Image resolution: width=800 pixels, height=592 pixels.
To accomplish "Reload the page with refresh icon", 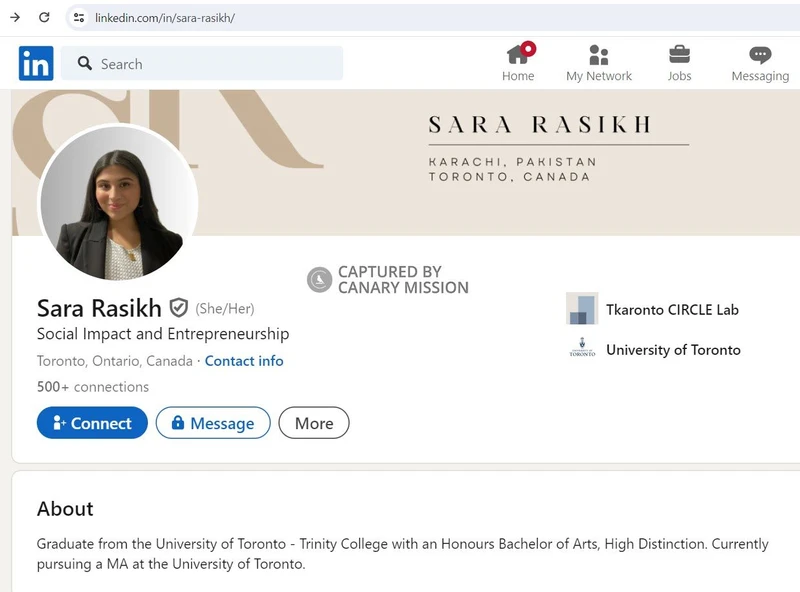I will click(44, 17).
